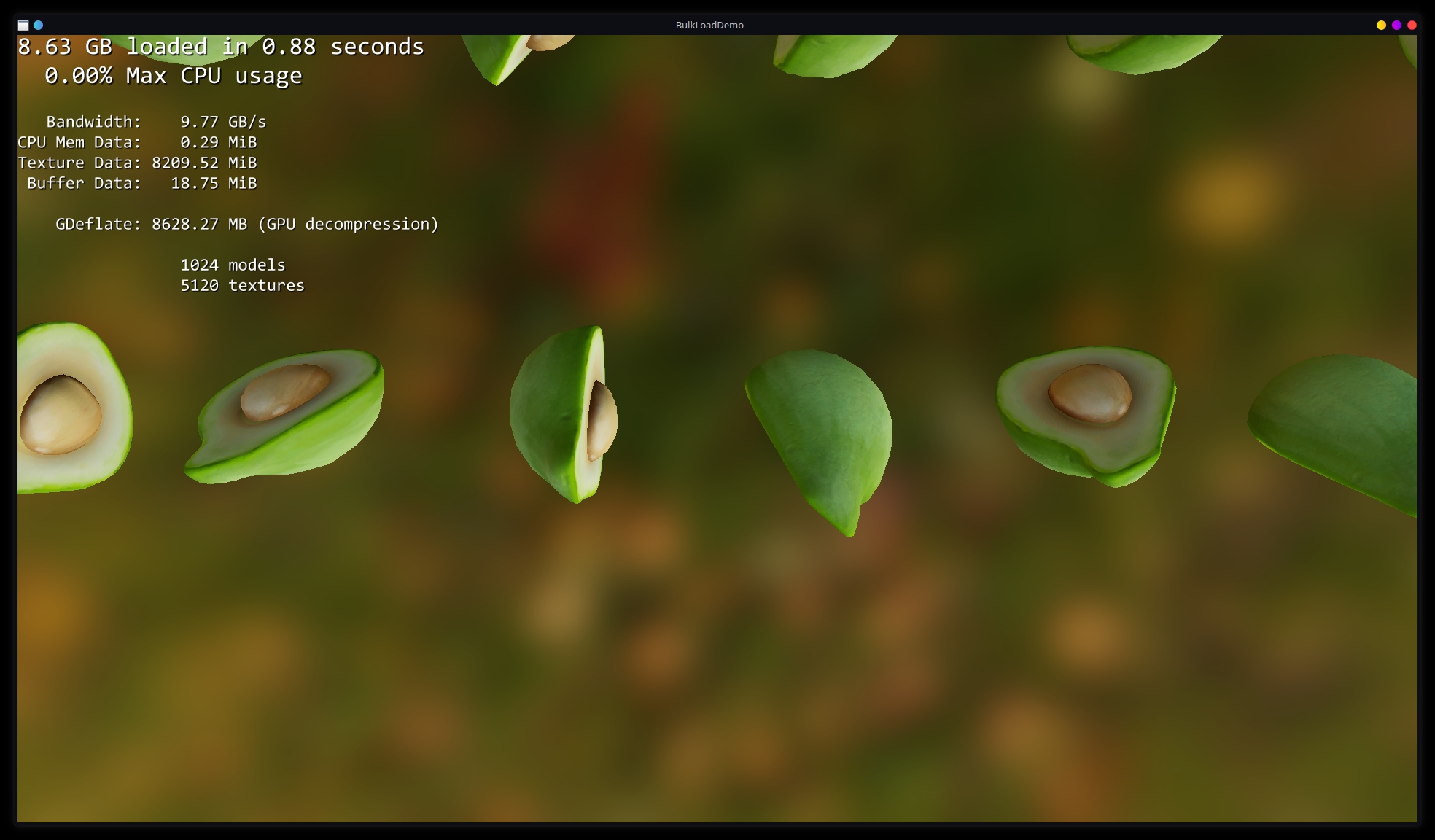Click the GDeflate GPU decompression line
This screenshot has width=1435, height=840.
click(246, 224)
